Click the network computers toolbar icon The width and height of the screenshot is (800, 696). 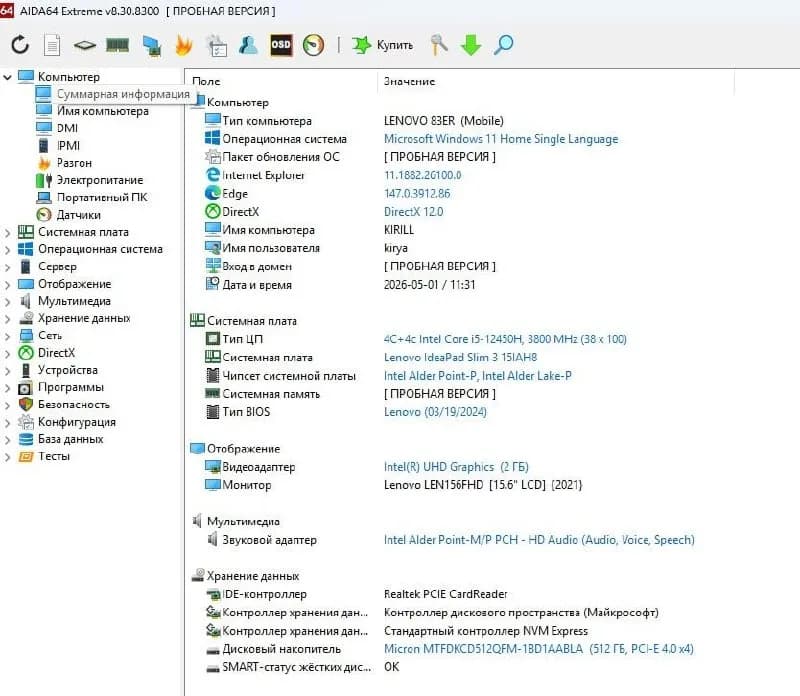152,45
